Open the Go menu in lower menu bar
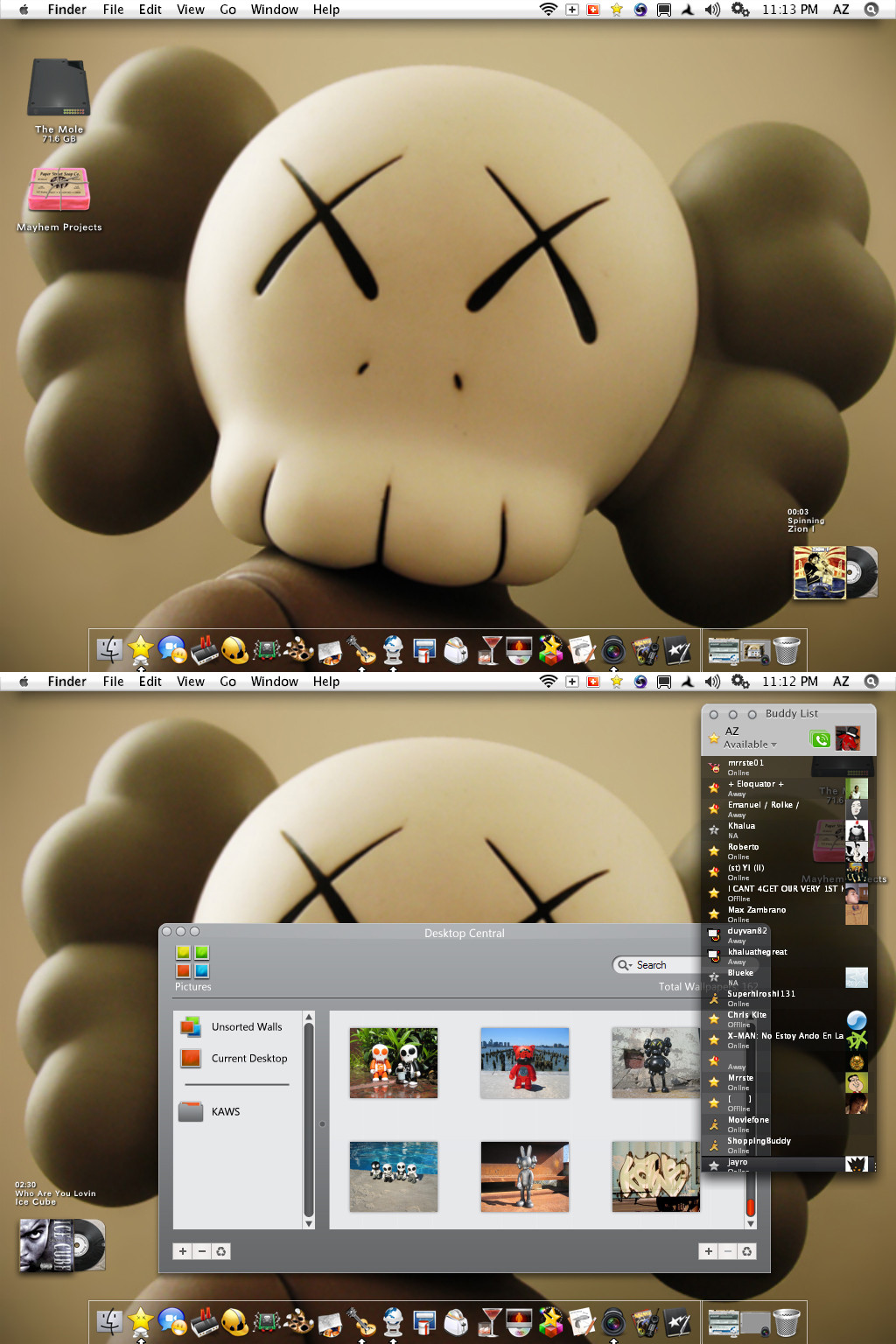The image size is (896, 1344). pyautogui.click(x=227, y=682)
